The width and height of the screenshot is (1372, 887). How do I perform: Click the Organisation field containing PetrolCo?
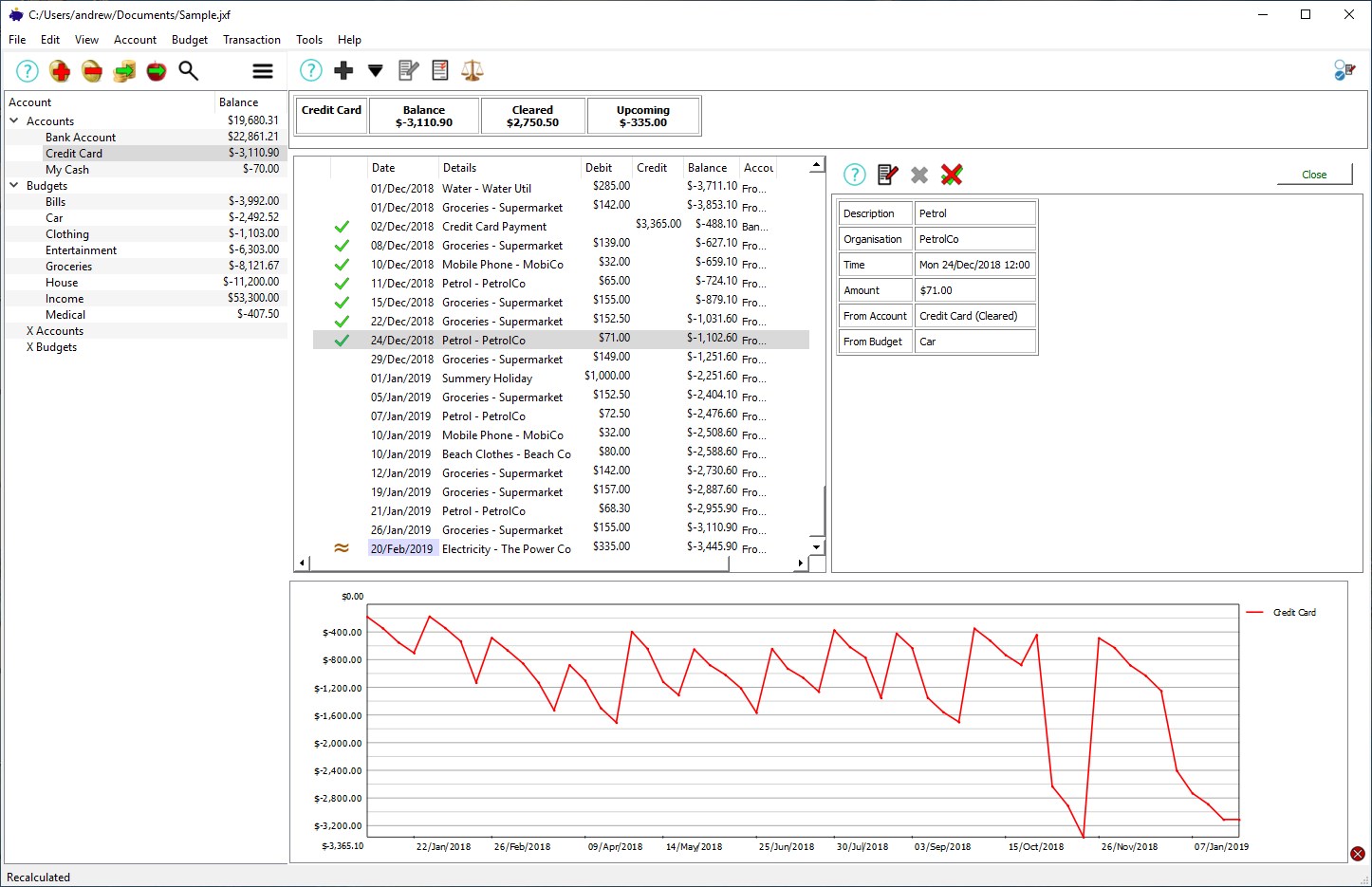(x=974, y=239)
